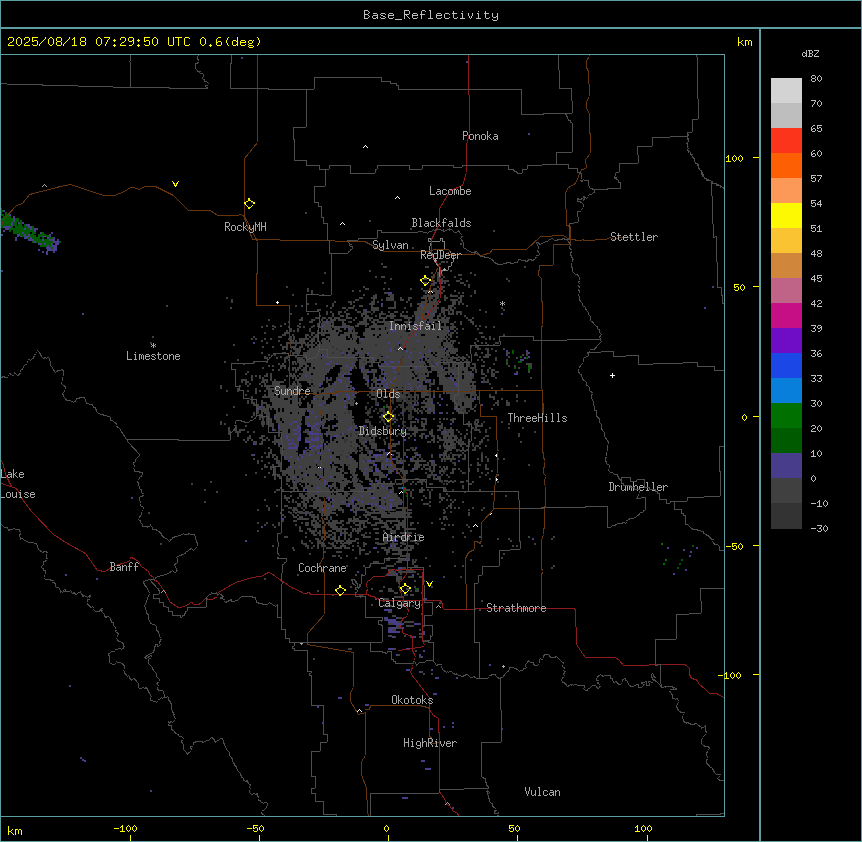862x842 pixels.
Task: Click the bright green 20-30 dBZ legend swatch
Action: [786, 416]
